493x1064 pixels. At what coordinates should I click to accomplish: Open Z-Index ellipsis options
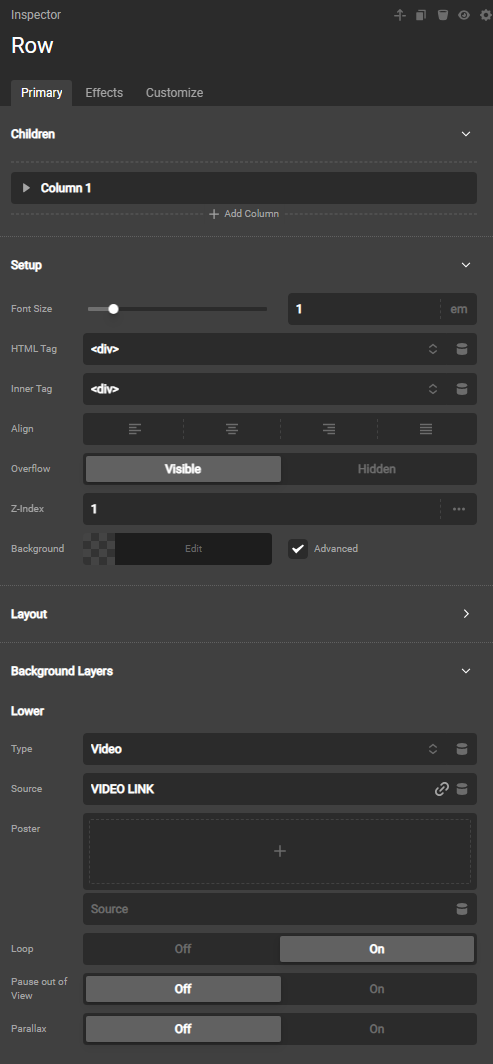click(x=459, y=509)
